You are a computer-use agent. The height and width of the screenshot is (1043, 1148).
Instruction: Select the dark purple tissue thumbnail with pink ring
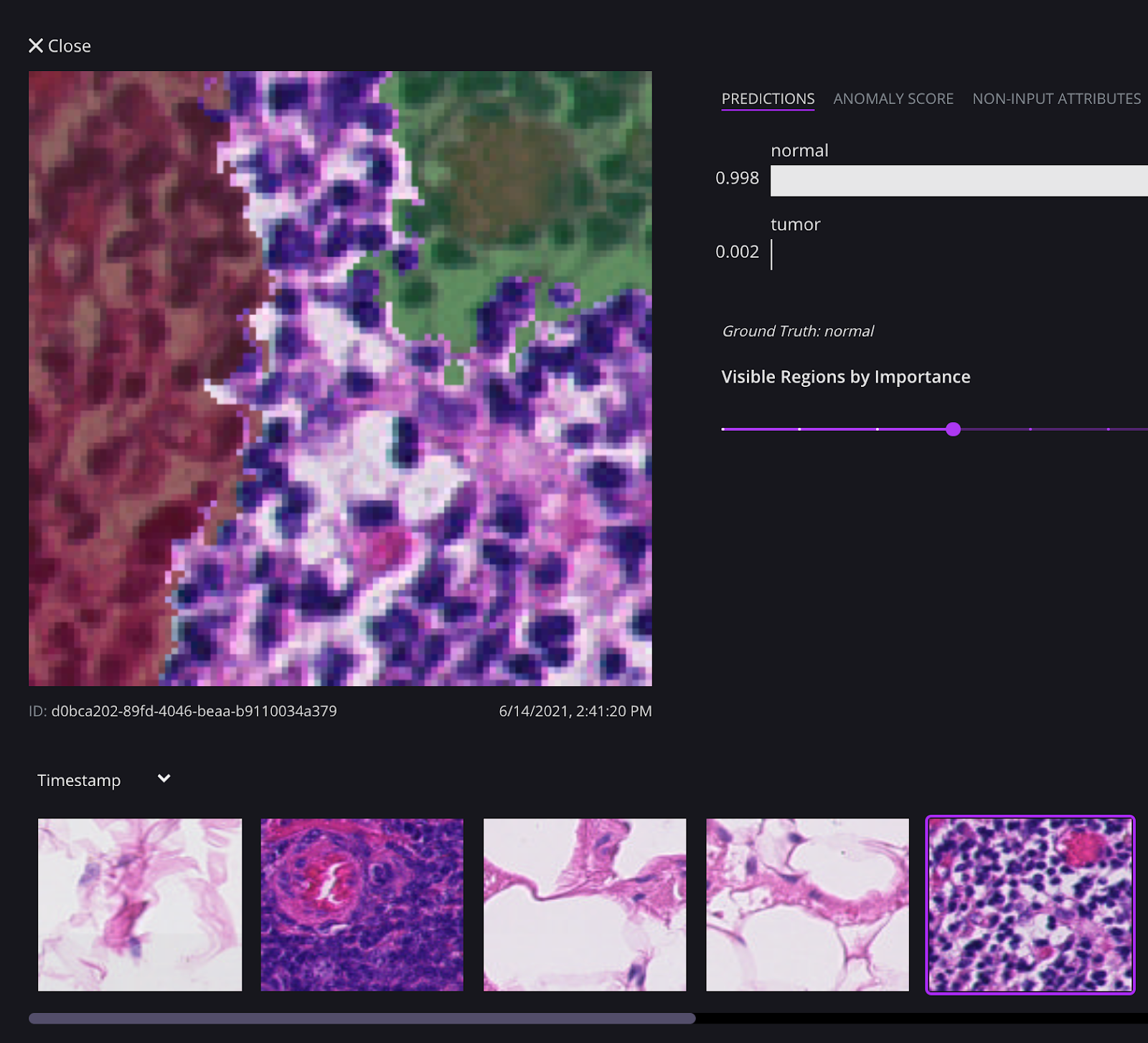click(x=362, y=904)
